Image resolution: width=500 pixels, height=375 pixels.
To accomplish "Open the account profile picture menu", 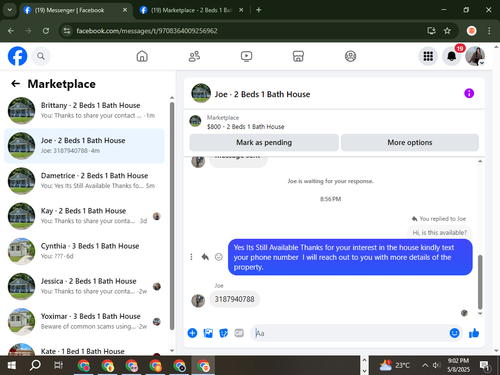I will [475, 56].
